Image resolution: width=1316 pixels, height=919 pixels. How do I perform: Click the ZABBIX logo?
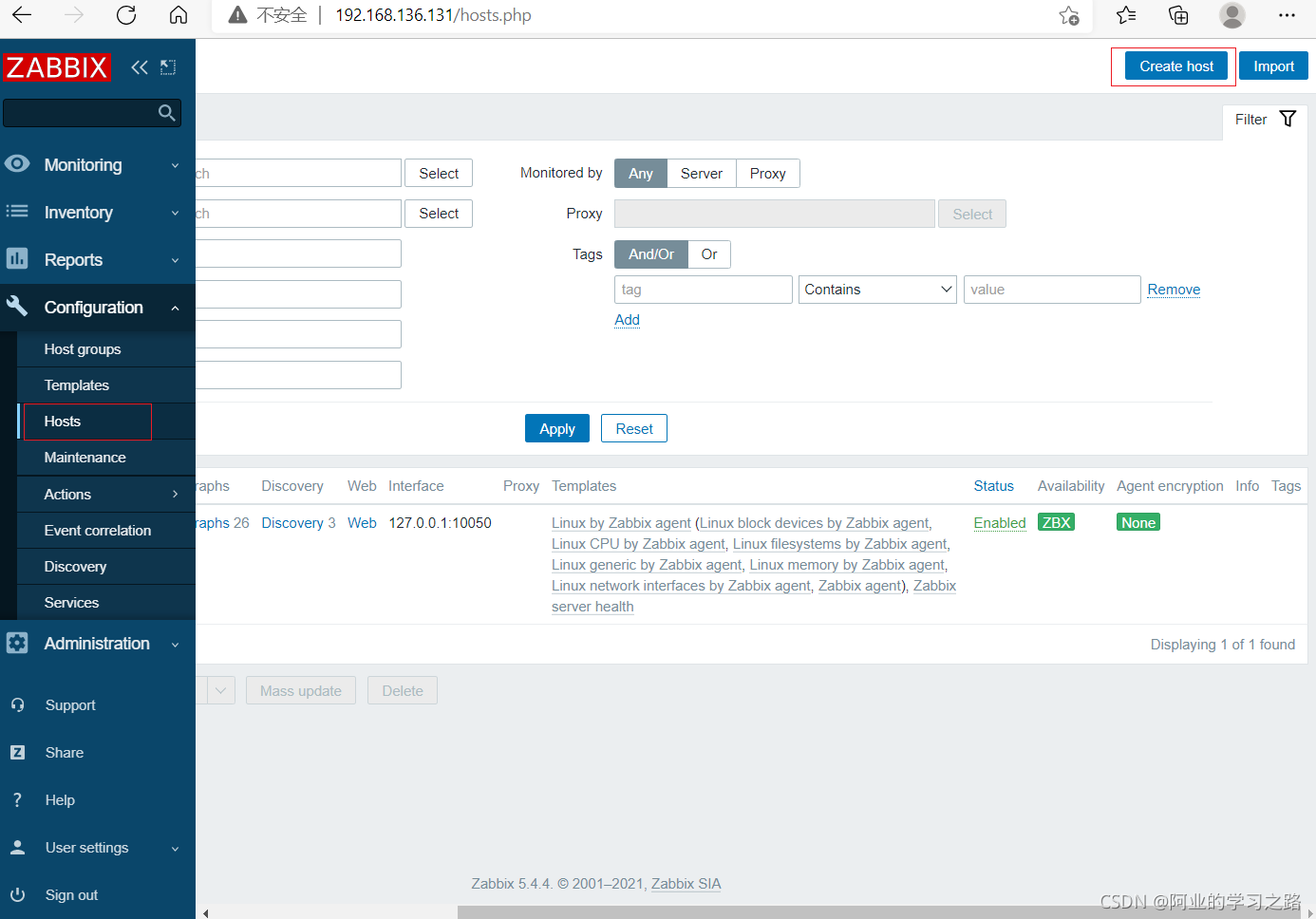(x=57, y=67)
